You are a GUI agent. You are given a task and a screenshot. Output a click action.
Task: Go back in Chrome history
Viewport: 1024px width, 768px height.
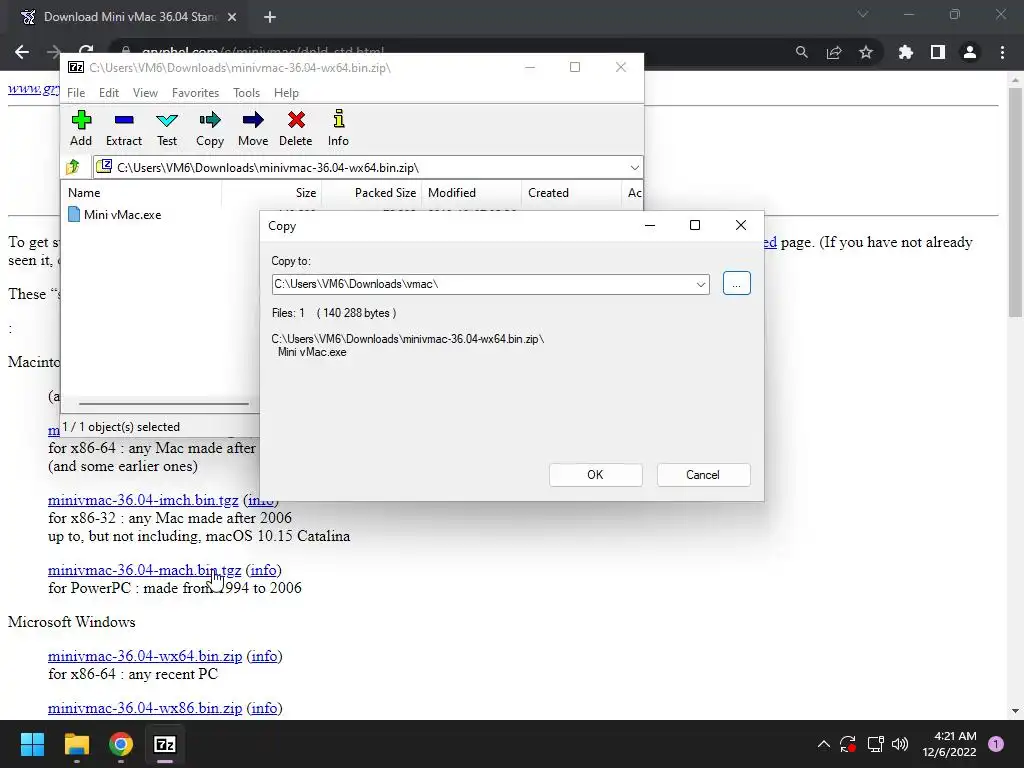click(22, 52)
